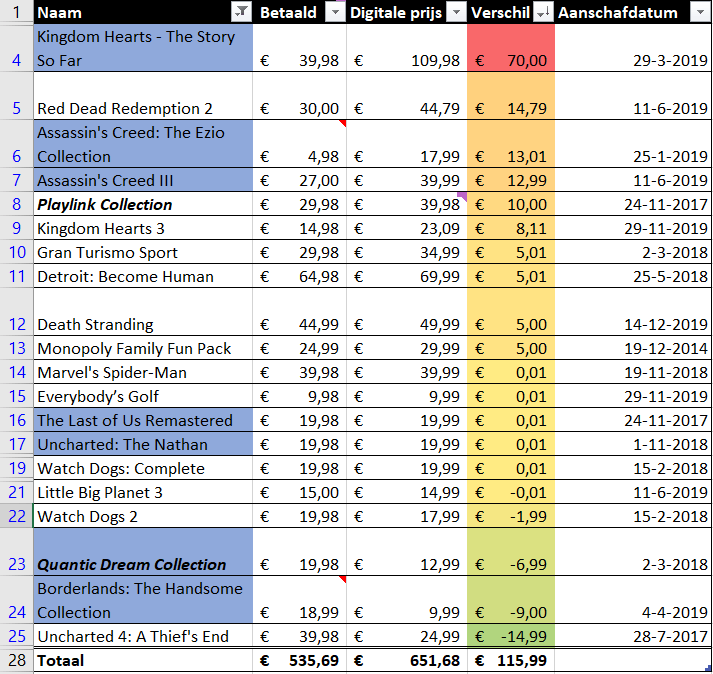
Task: Select the Quantic Dream Collection cell
Action: 143,552
